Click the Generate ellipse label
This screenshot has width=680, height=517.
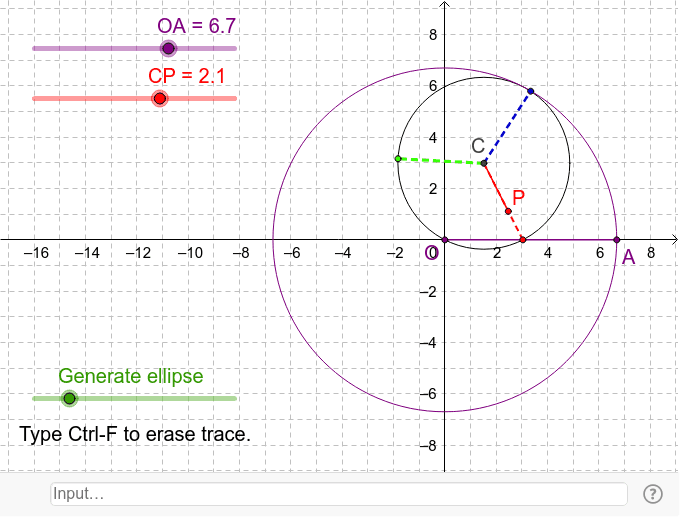pyautogui.click(x=131, y=376)
